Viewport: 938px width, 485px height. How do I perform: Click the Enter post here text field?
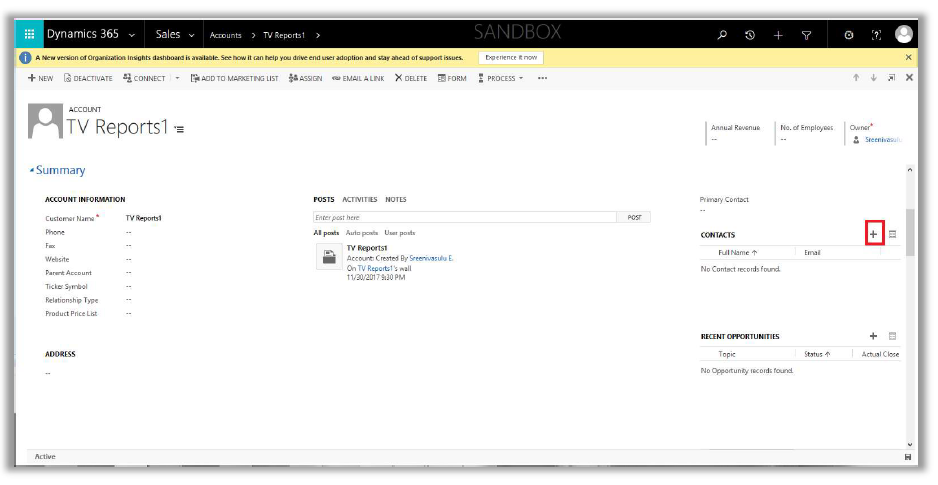[464, 217]
